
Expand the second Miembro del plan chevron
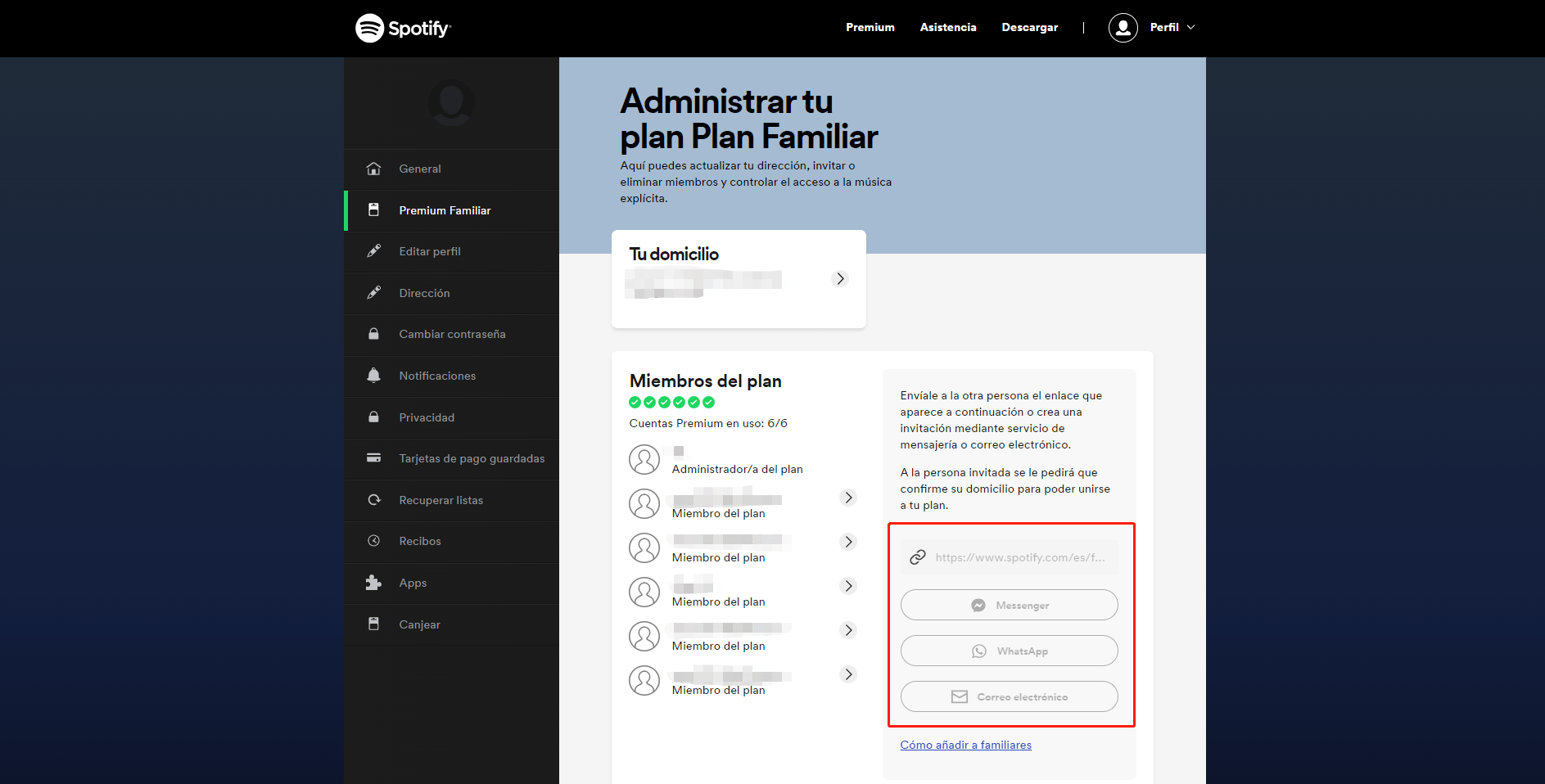[x=849, y=542]
